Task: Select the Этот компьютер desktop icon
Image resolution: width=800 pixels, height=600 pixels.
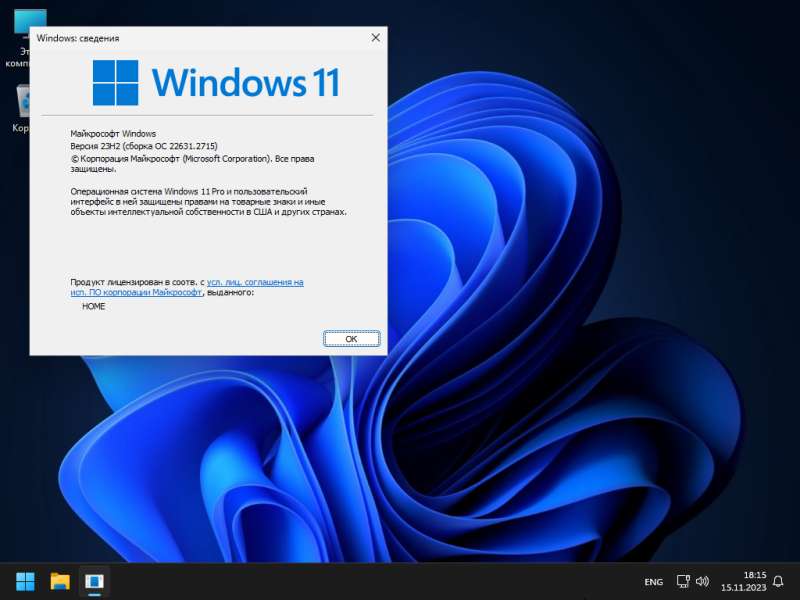Action: (x=17, y=38)
